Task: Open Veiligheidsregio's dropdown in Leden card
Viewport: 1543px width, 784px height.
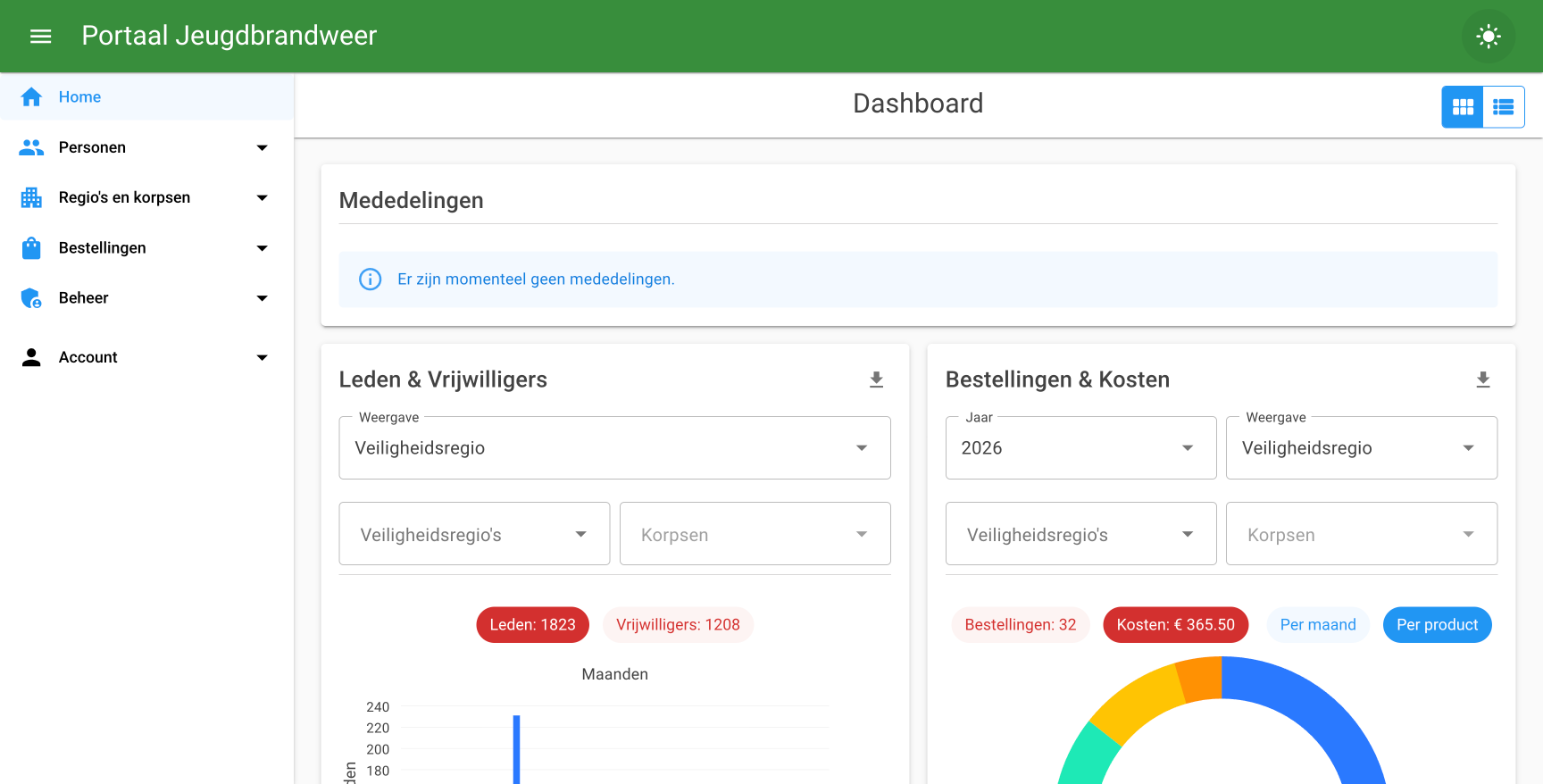Action: [475, 534]
